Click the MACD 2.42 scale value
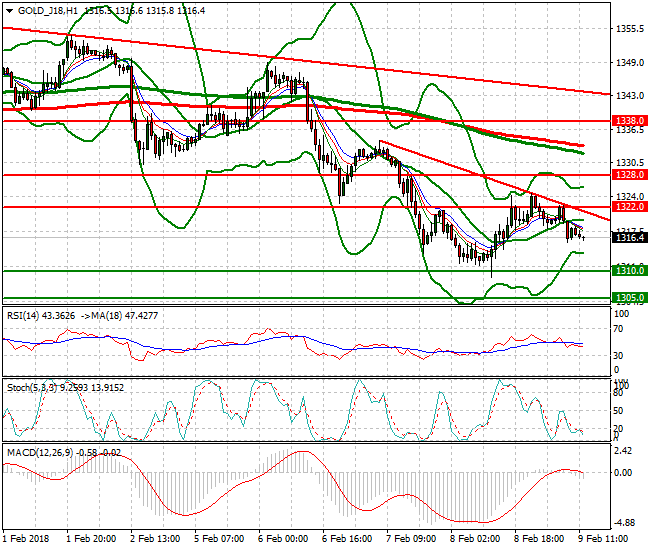 coord(623,451)
